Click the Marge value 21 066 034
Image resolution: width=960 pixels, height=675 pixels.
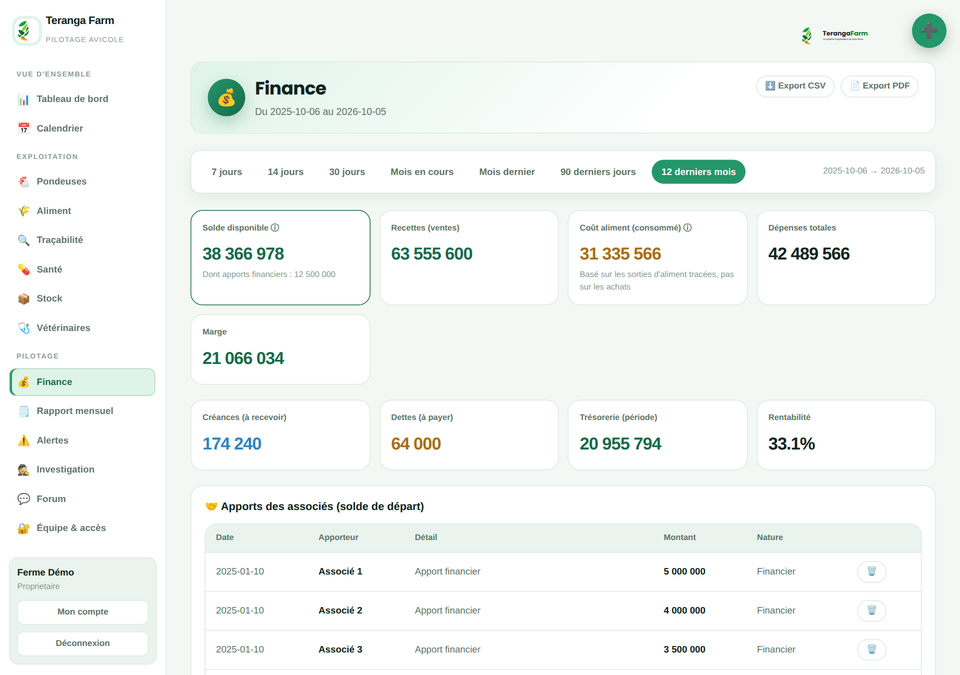(243, 358)
